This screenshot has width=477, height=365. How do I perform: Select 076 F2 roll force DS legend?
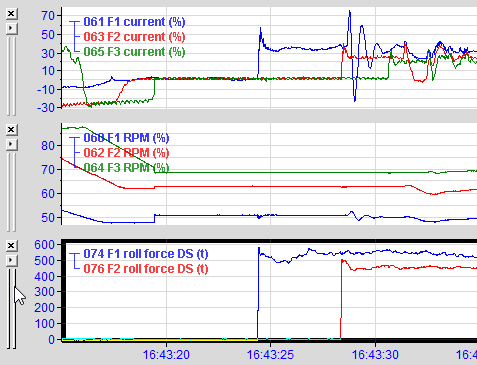(146, 269)
